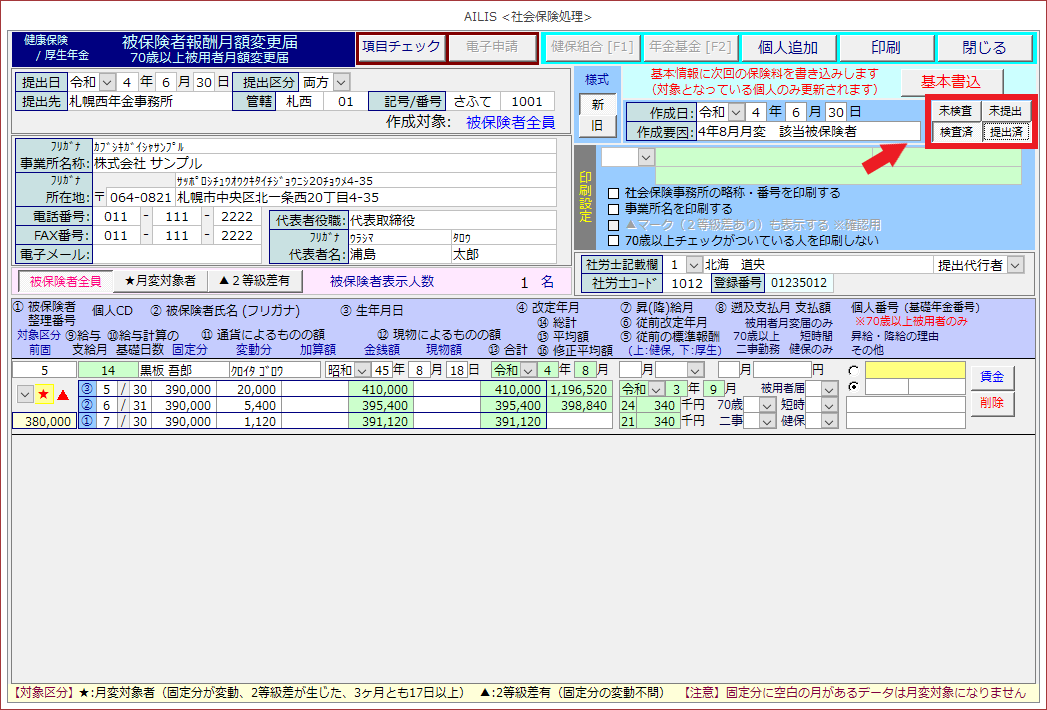Click the yellow star 月変対象者 icon
Viewport: 1047px width, 710px height.
44,395
